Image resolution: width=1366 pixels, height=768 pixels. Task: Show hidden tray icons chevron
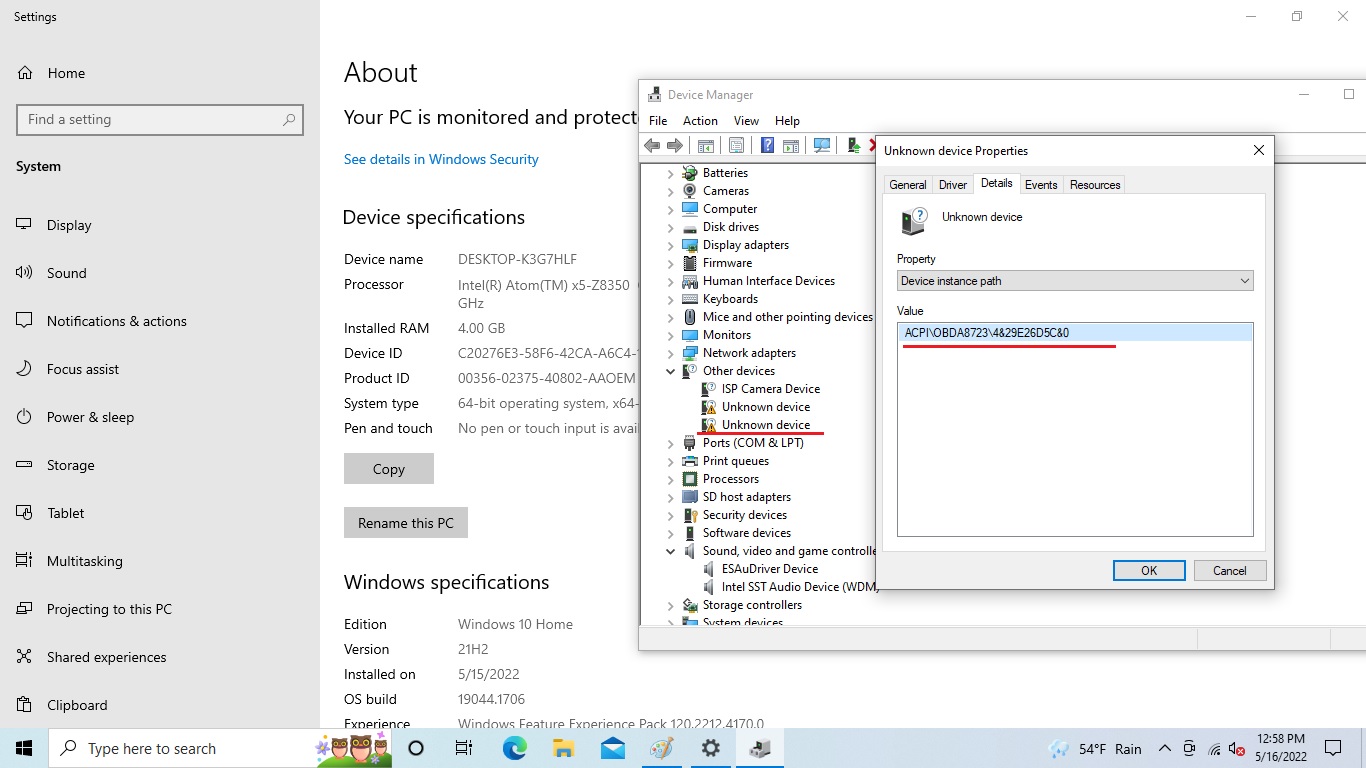pyautogui.click(x=1165, y=749)
